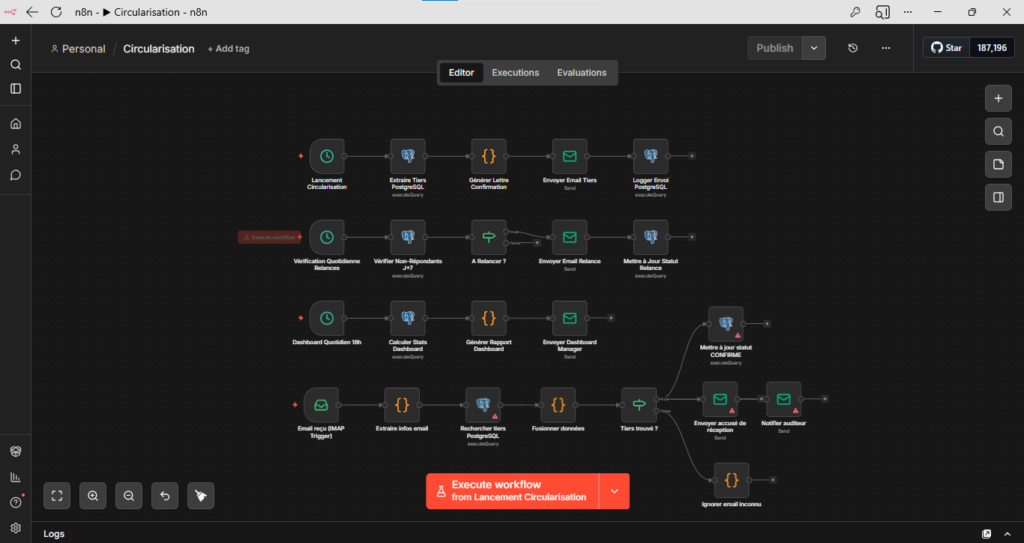
Task: Expand the Logs panel chevron
Action: (x=1007, y=534)
